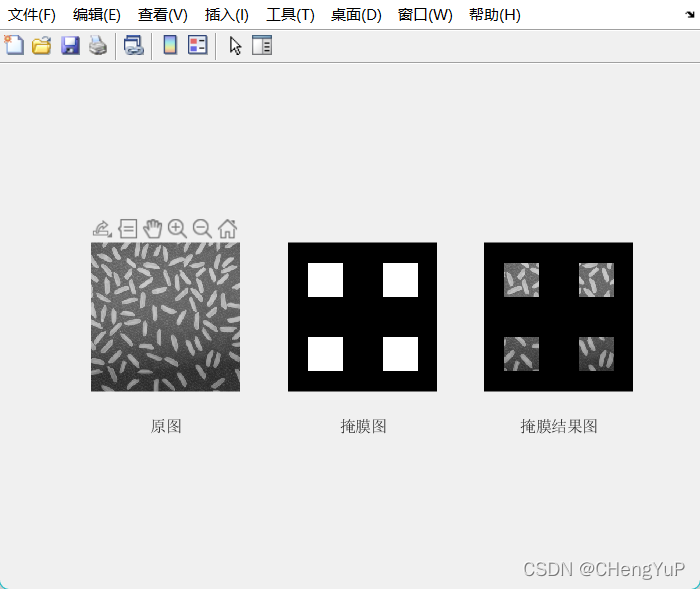Viewport: 700px width, 589px height.
Task: Activate the zoom out magnifier above 原图
Action: click(202, 229)
